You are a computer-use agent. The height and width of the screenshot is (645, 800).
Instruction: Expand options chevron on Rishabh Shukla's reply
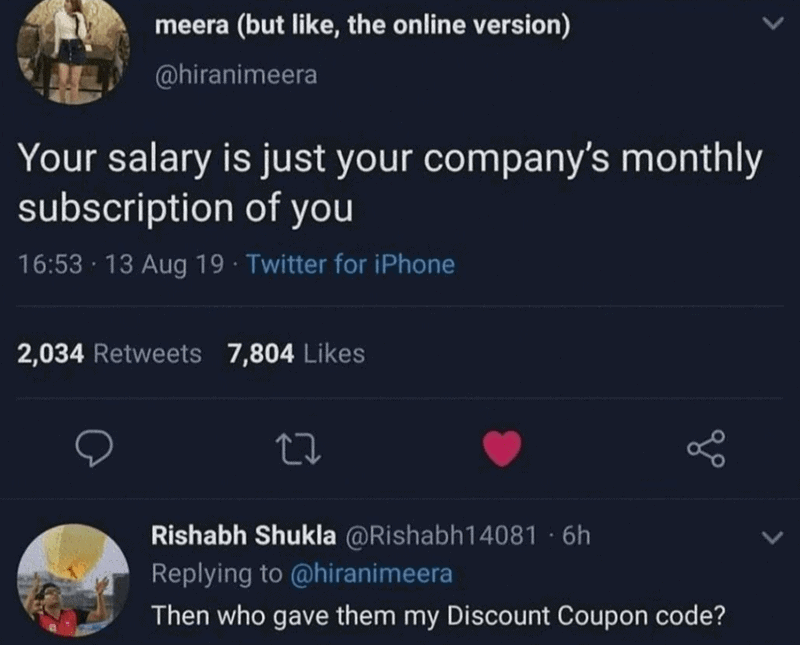[772, 537]
